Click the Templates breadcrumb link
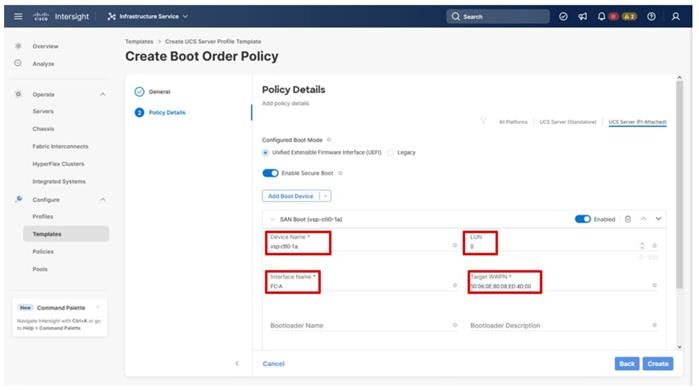Image resolution: width=699 pixels, height=390 pixels. [x=139, y=41]
